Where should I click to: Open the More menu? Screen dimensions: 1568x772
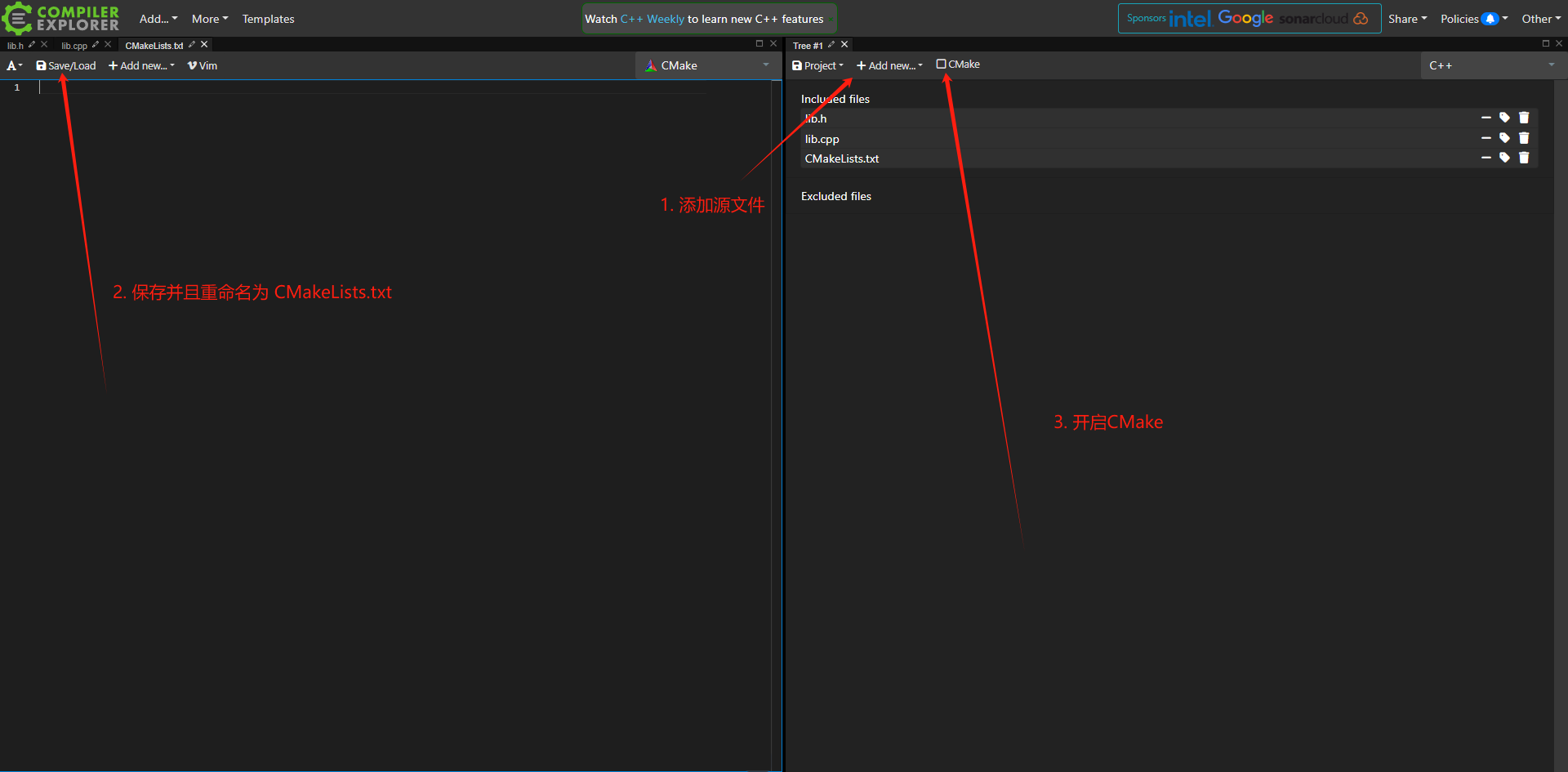209,19
